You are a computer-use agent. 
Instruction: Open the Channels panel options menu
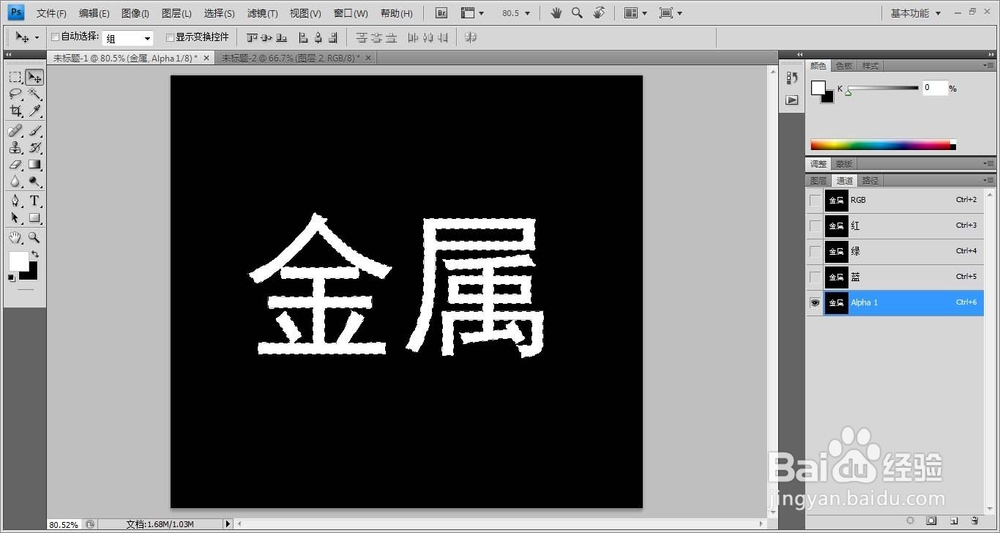[987, 180]
